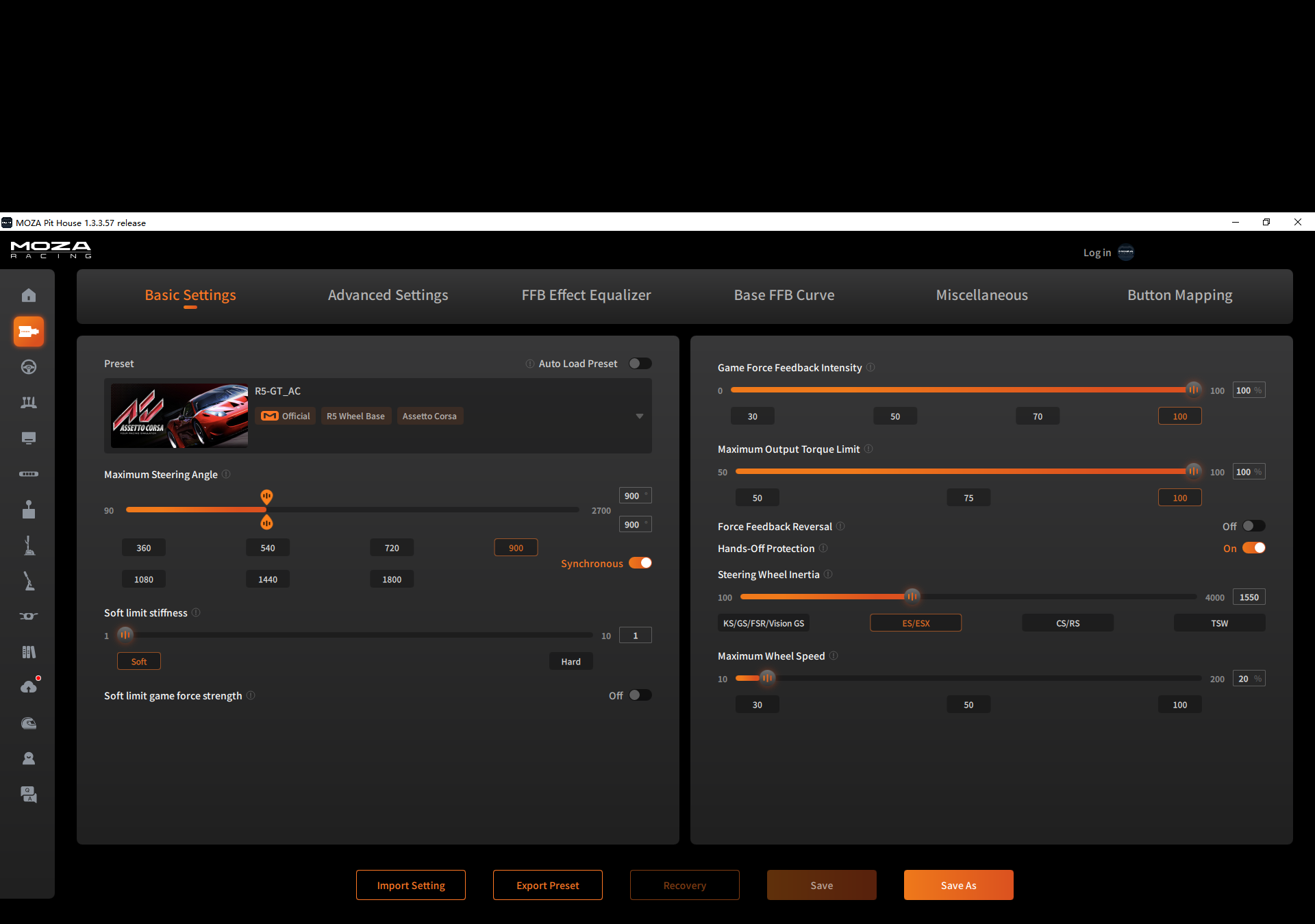
Task: Open the Q&A help icon
Action: click(x=29, y=795)
